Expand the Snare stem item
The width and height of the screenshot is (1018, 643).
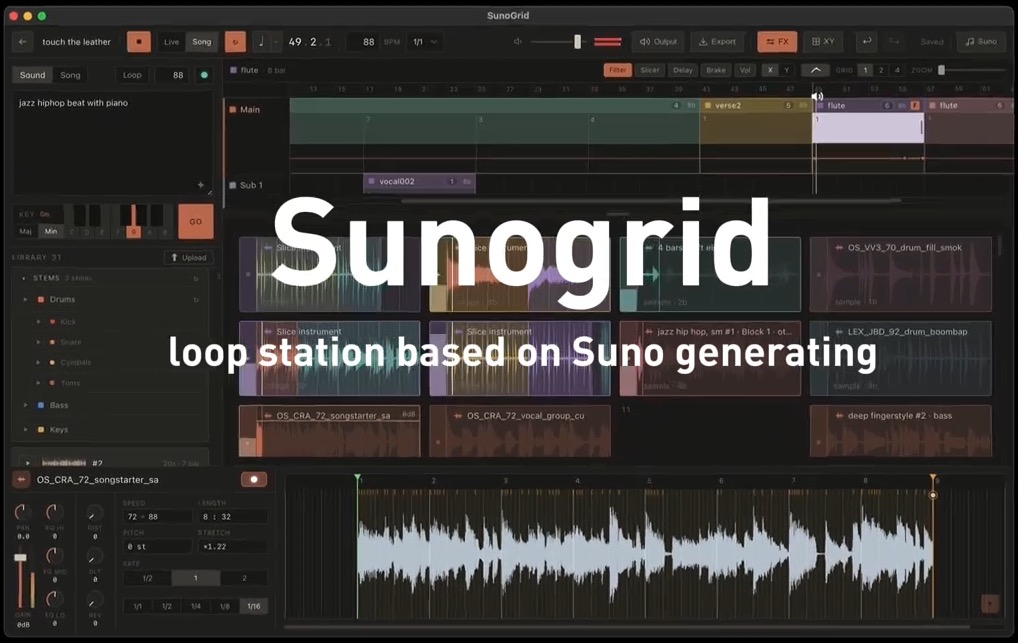[38, 342]
